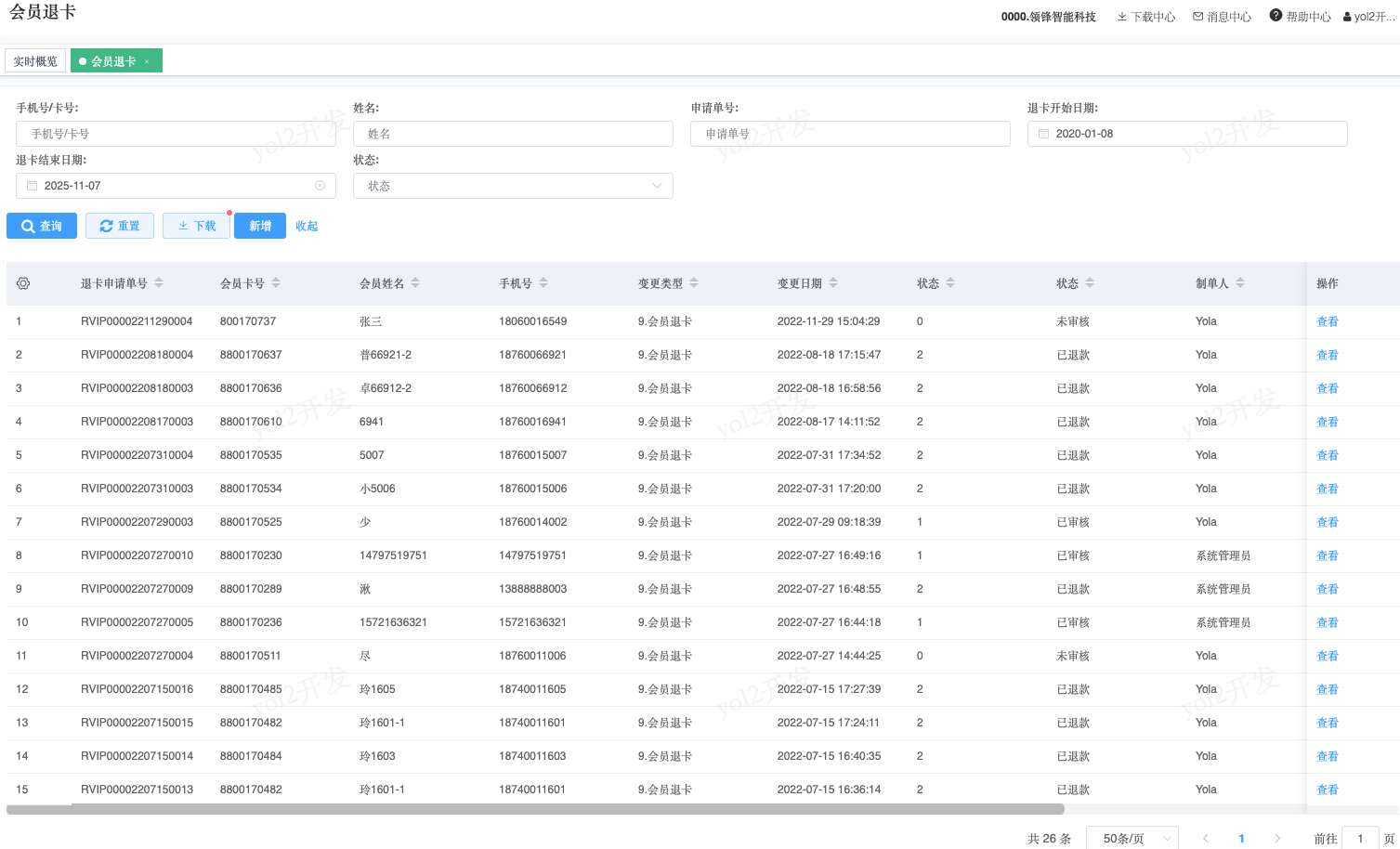The width and height of the screenshot is (1400, 849).
Task: Clear the end date with the circle-x icon
Action: click(x=321, y=186)
